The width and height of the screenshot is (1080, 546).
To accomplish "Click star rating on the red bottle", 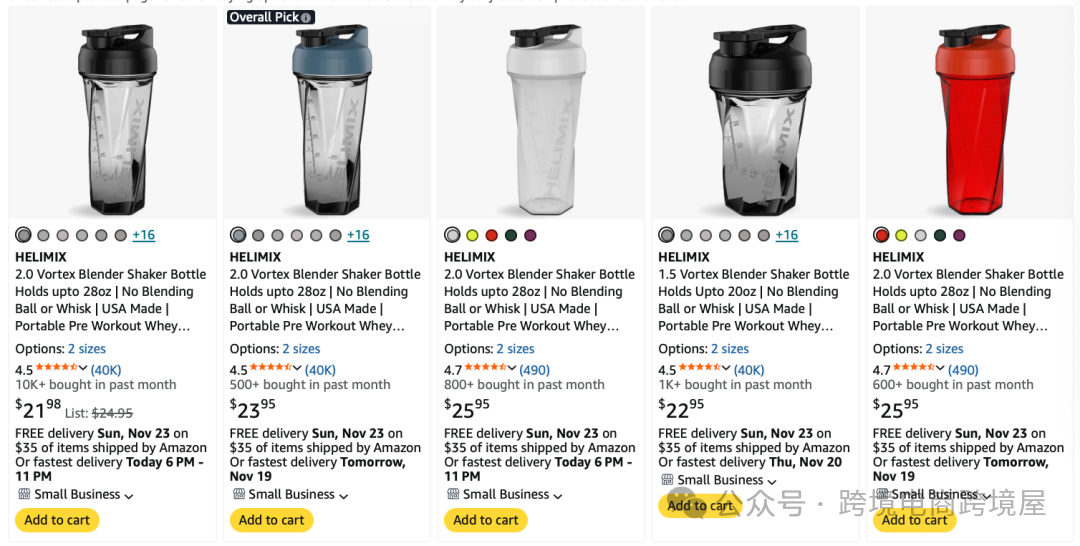I will [912, 369].
